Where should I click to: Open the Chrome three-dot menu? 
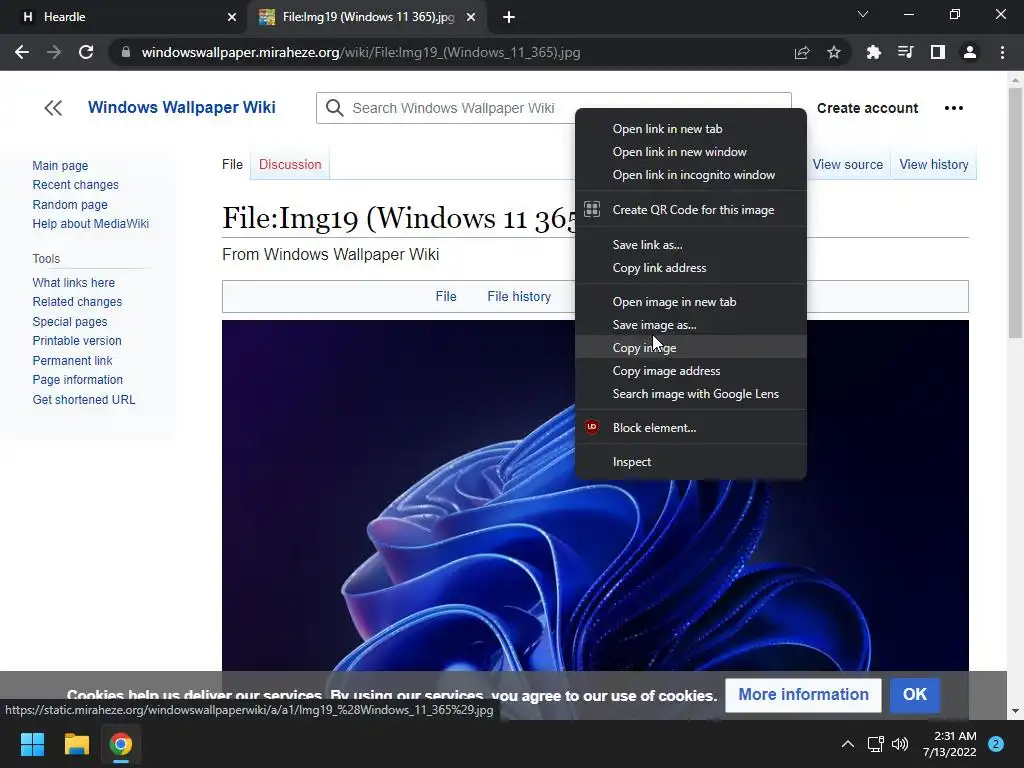(x=1002, y=52)
